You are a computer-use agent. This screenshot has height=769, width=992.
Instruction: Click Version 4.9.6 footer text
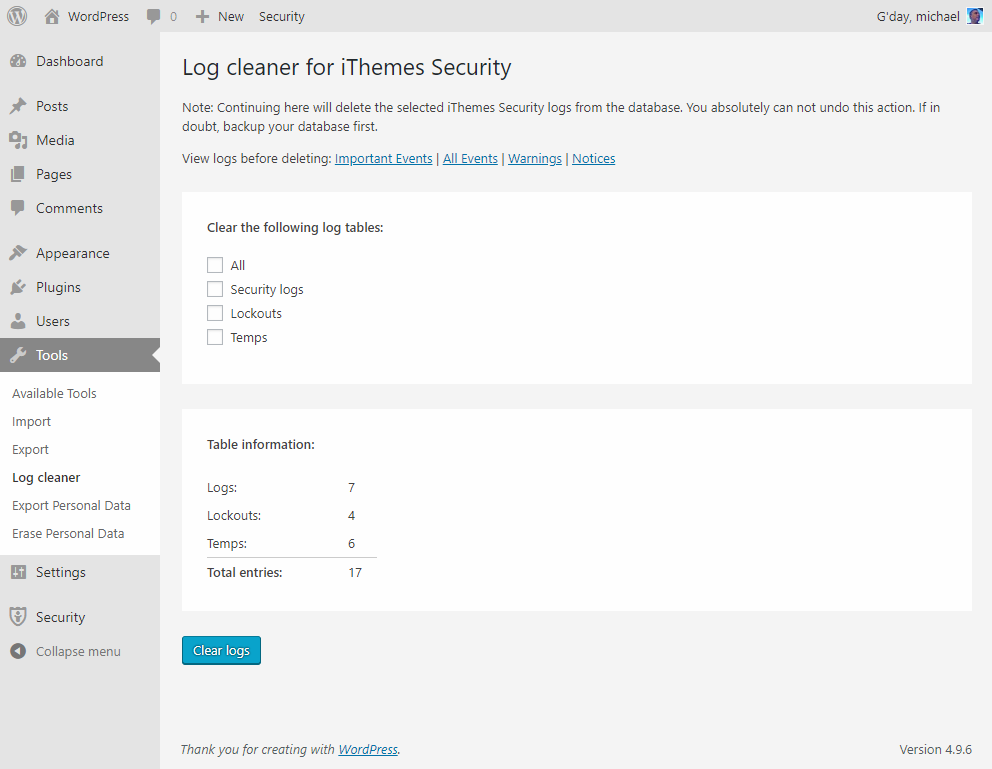(x=936, y=749)
